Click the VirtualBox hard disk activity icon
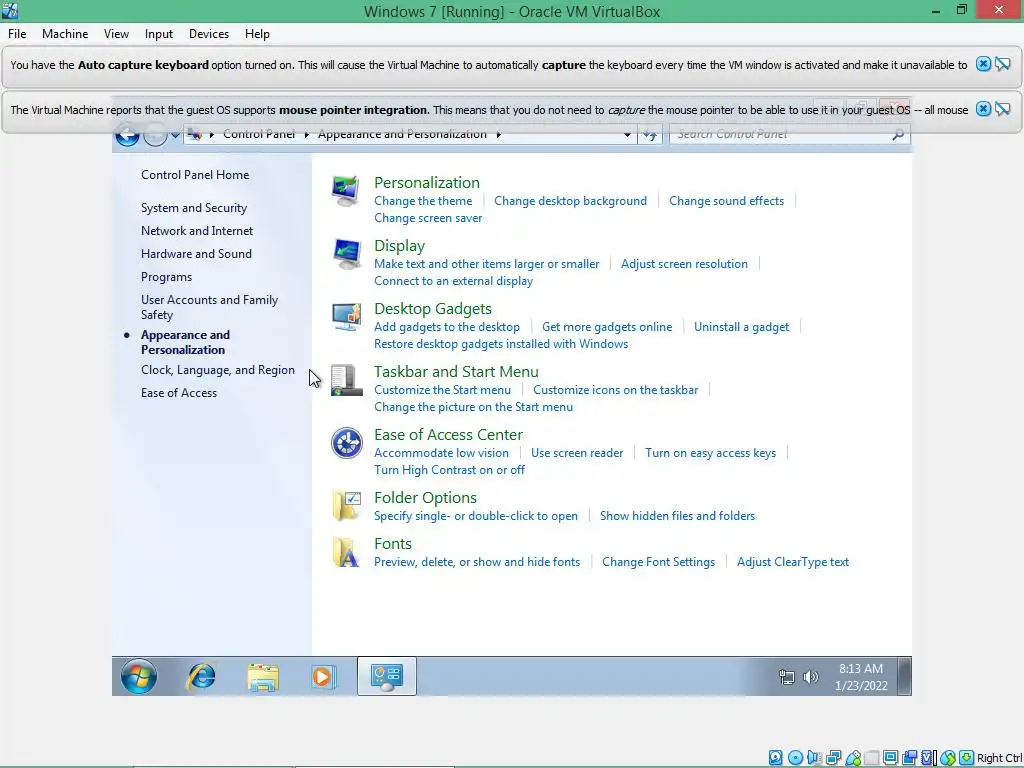 (775, 758)
